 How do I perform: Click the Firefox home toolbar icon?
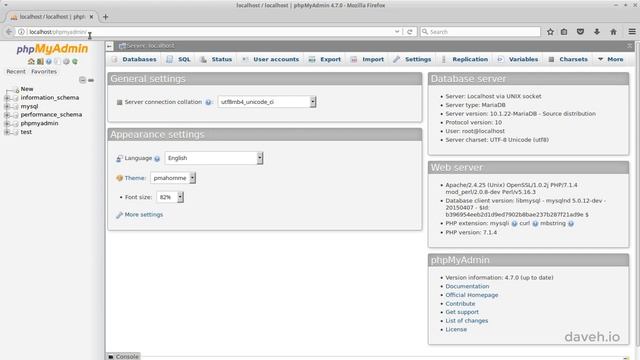tap(613, 32)
